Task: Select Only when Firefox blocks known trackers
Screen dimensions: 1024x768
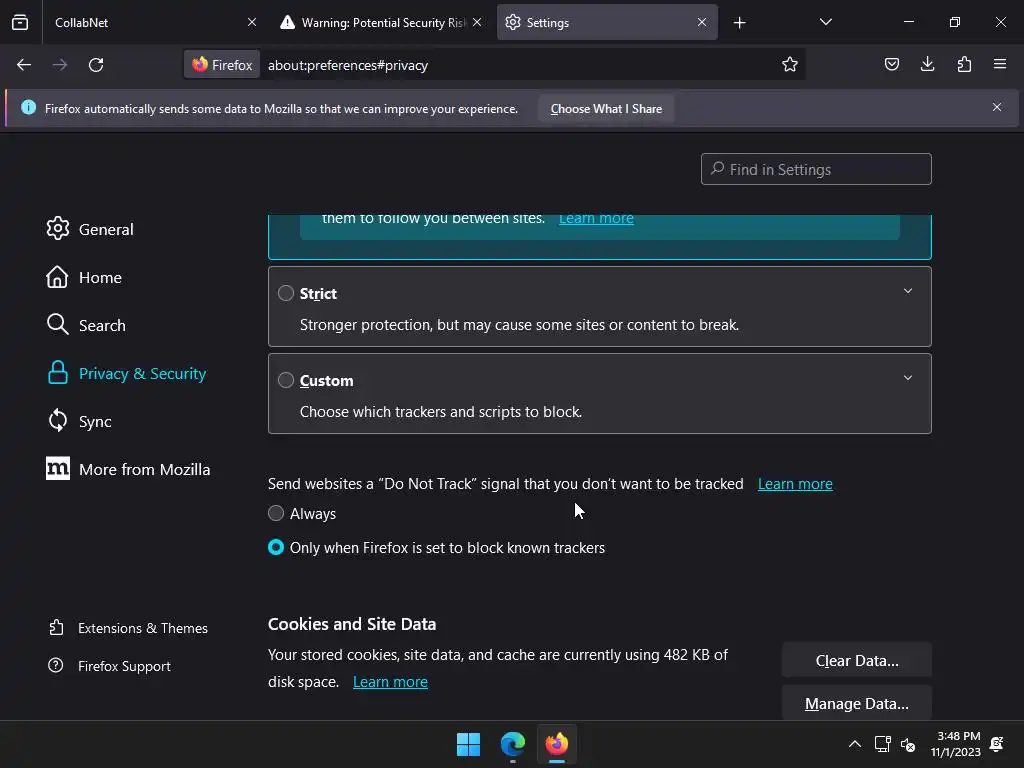Action: click(x=276, y=547)
